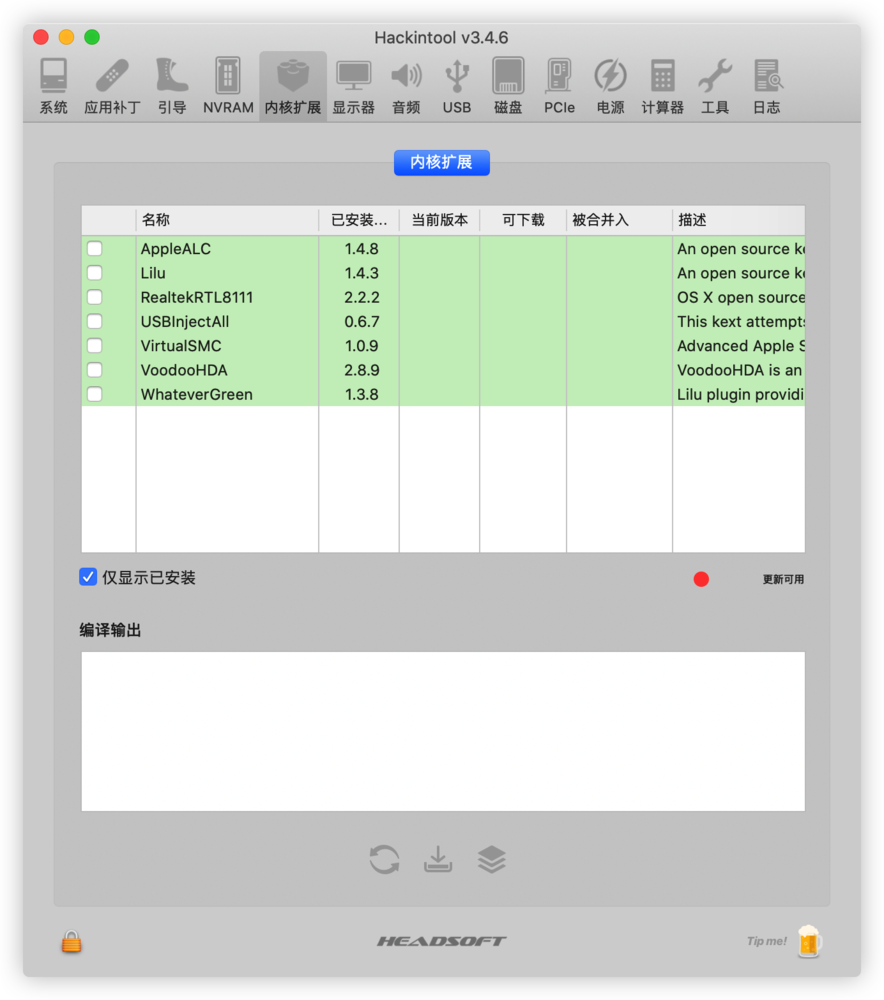
Task: Open the NVRAM section
Action: coord(228,86)
